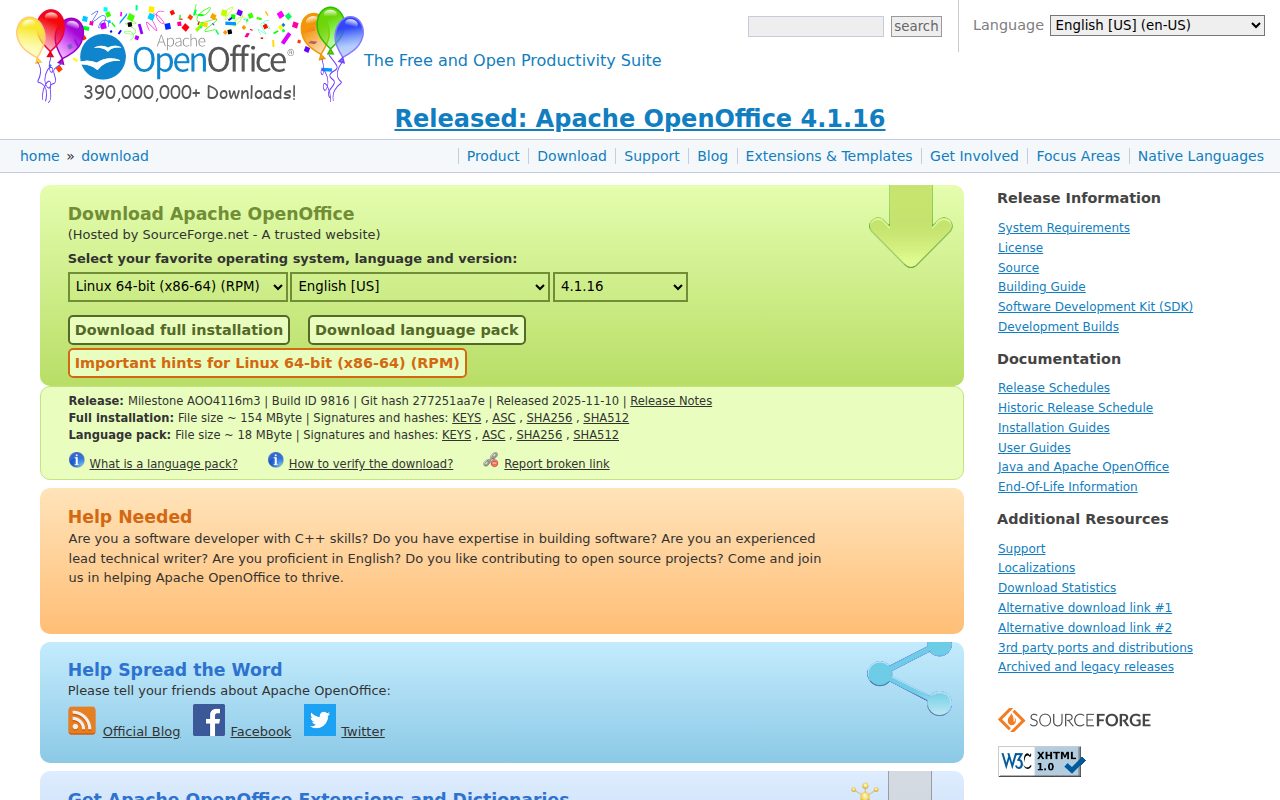Open System Requirements link
Viewport: 1280px width, 800px height.
(x=1064, y=228)
